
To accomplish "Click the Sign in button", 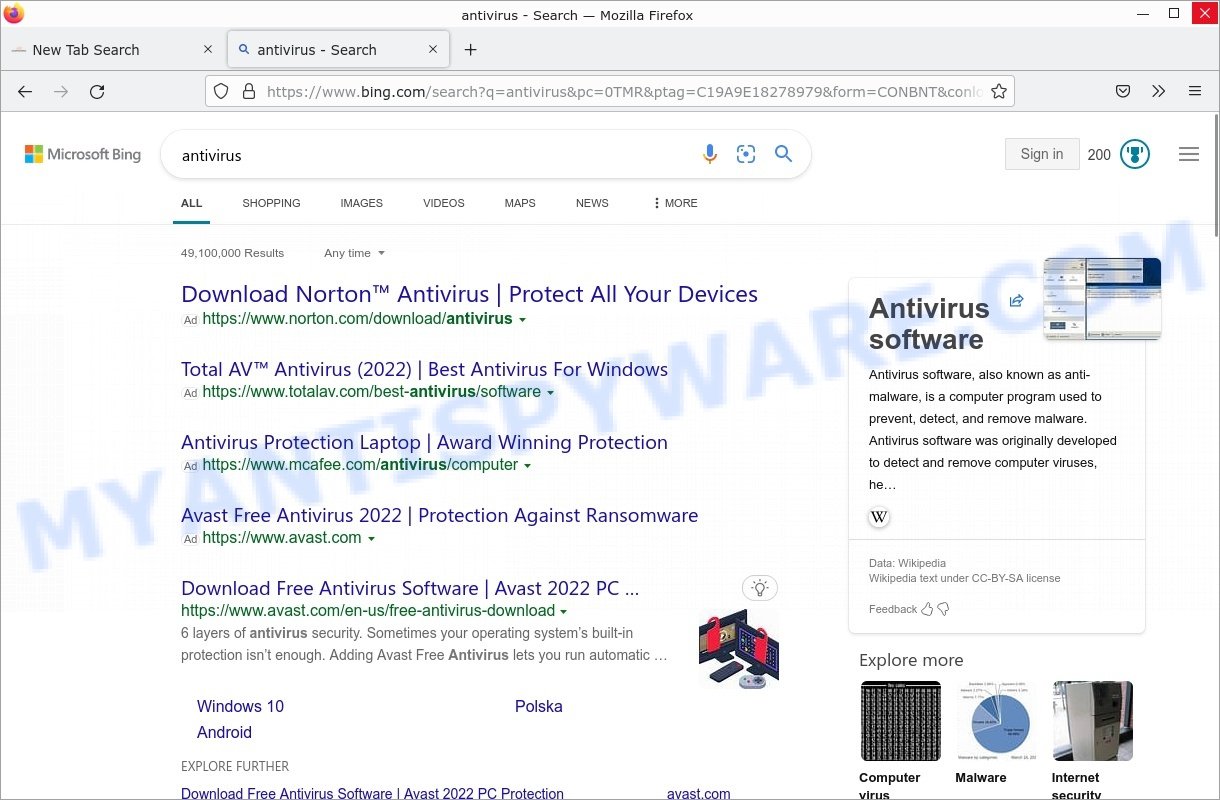I will tap(1042, 154).
